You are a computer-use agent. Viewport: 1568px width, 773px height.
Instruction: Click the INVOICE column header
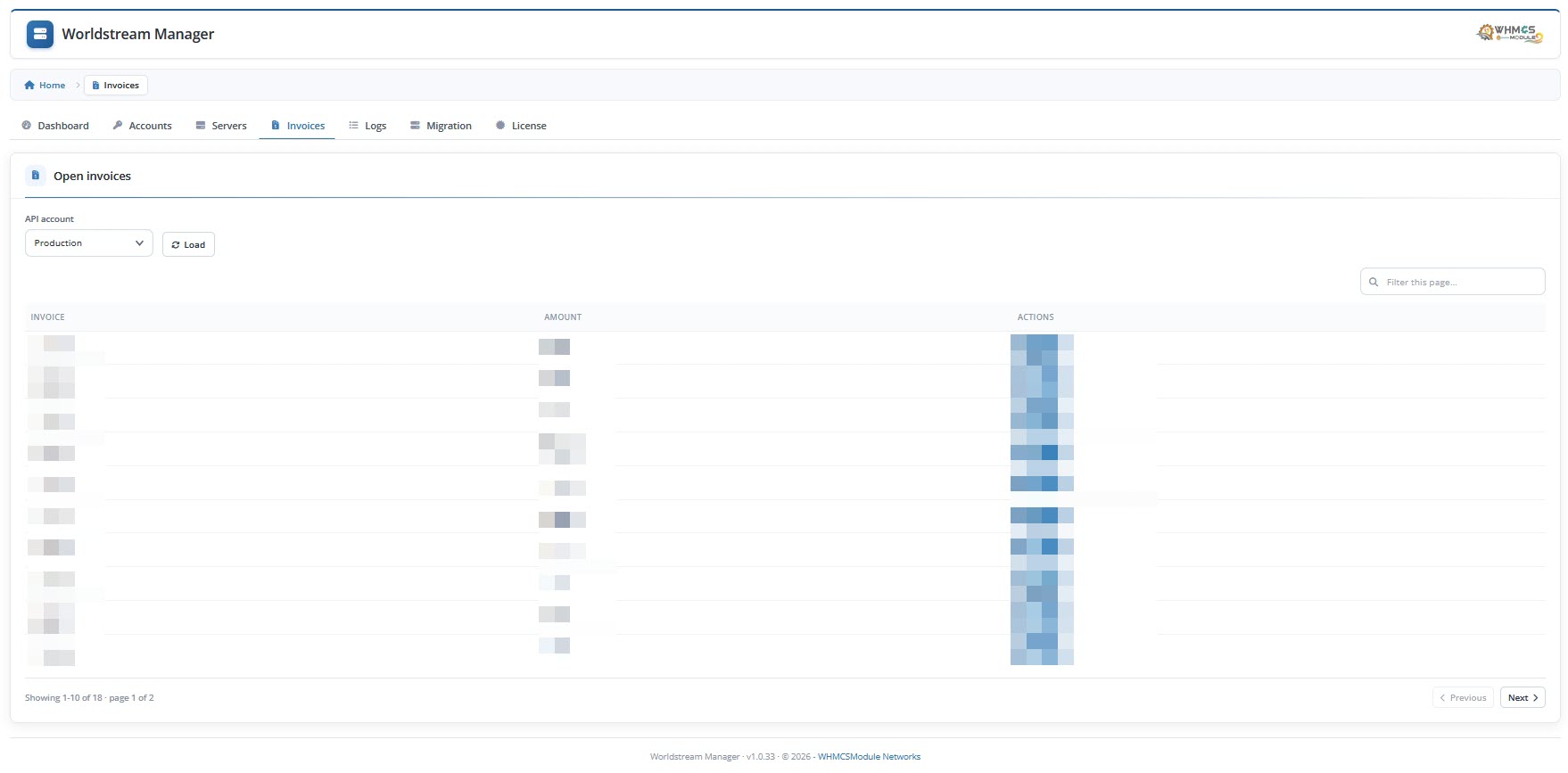pos(48,317)
